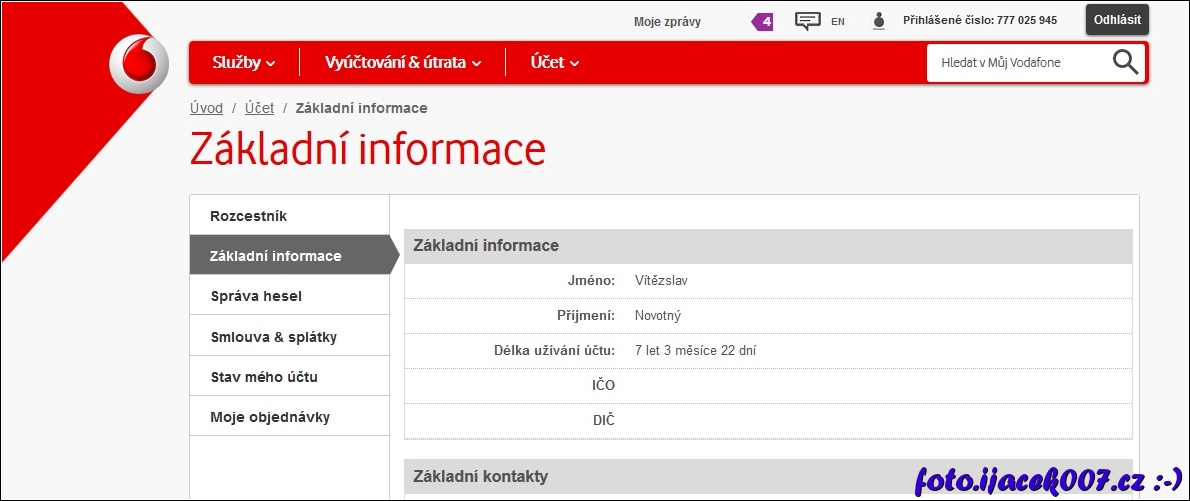Go to Úvod breadcrumb link
This screenshot has height=501, width=1190.
(x=206, y=108)
